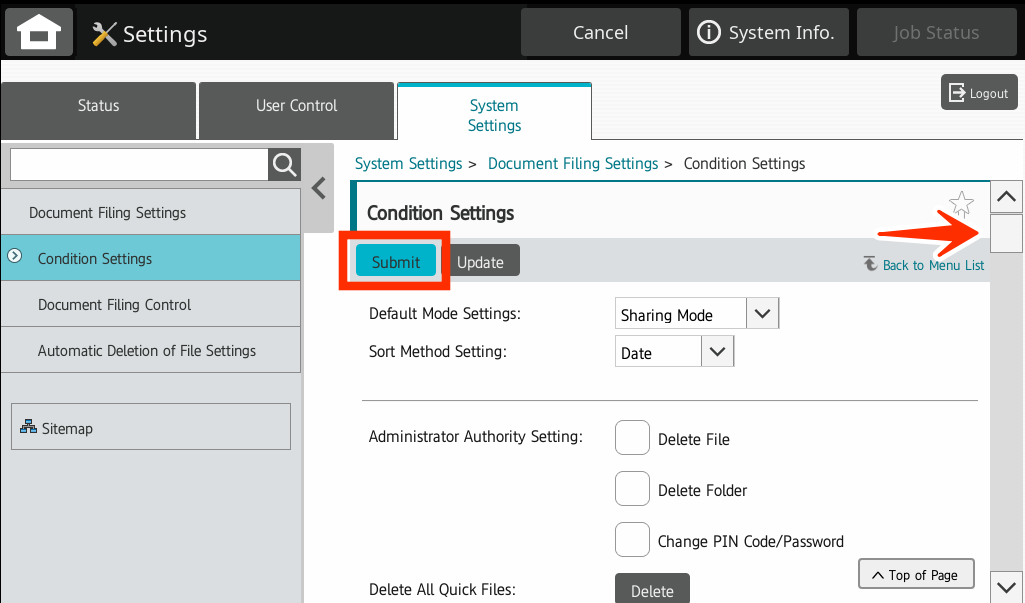Screen dimensions: 1025x603
Task: Click the favorite star icon
Action: pyautogui.click(x=961, y=204)
